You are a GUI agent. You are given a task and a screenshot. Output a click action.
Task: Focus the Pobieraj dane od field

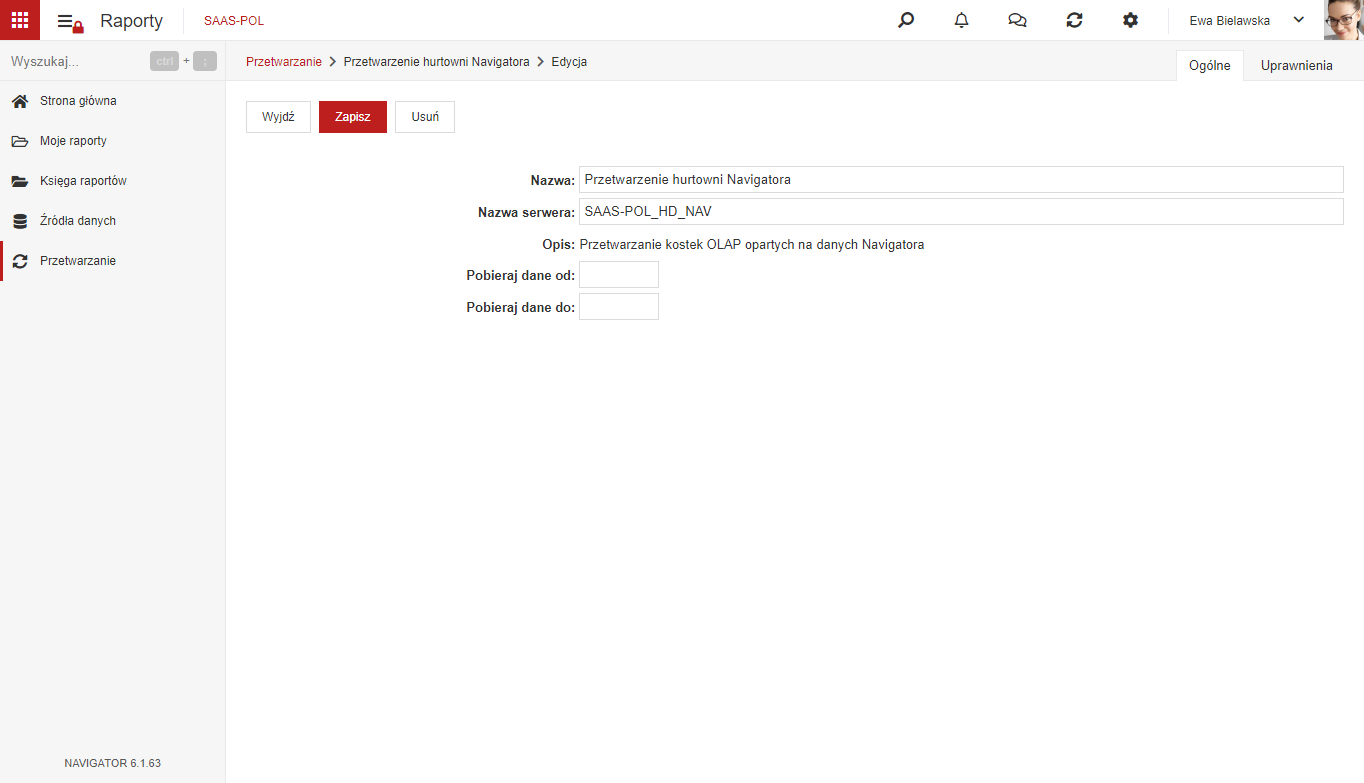tap(619, 274)
